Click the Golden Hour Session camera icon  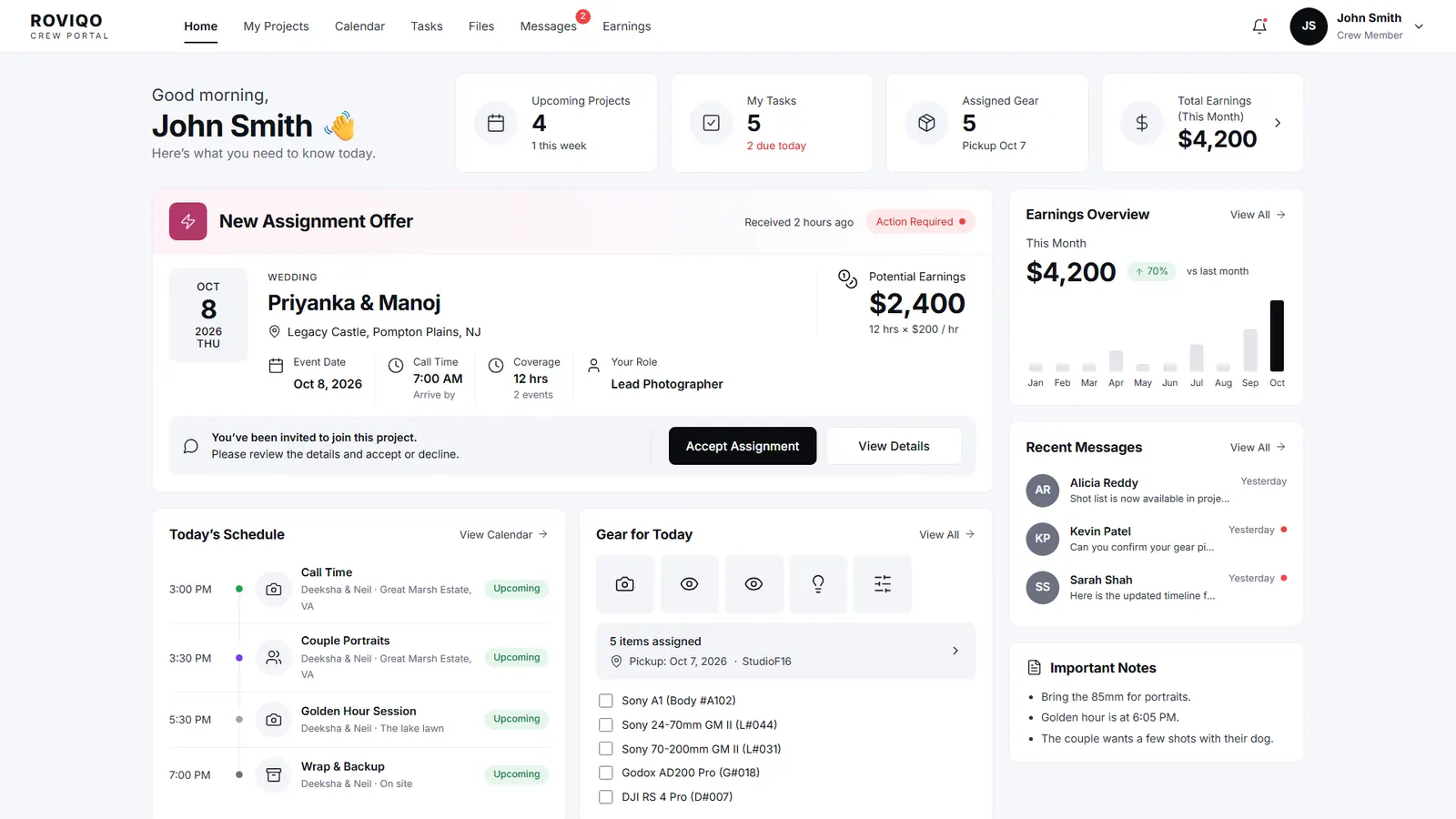pyautogui.click(x=273, y=720)
